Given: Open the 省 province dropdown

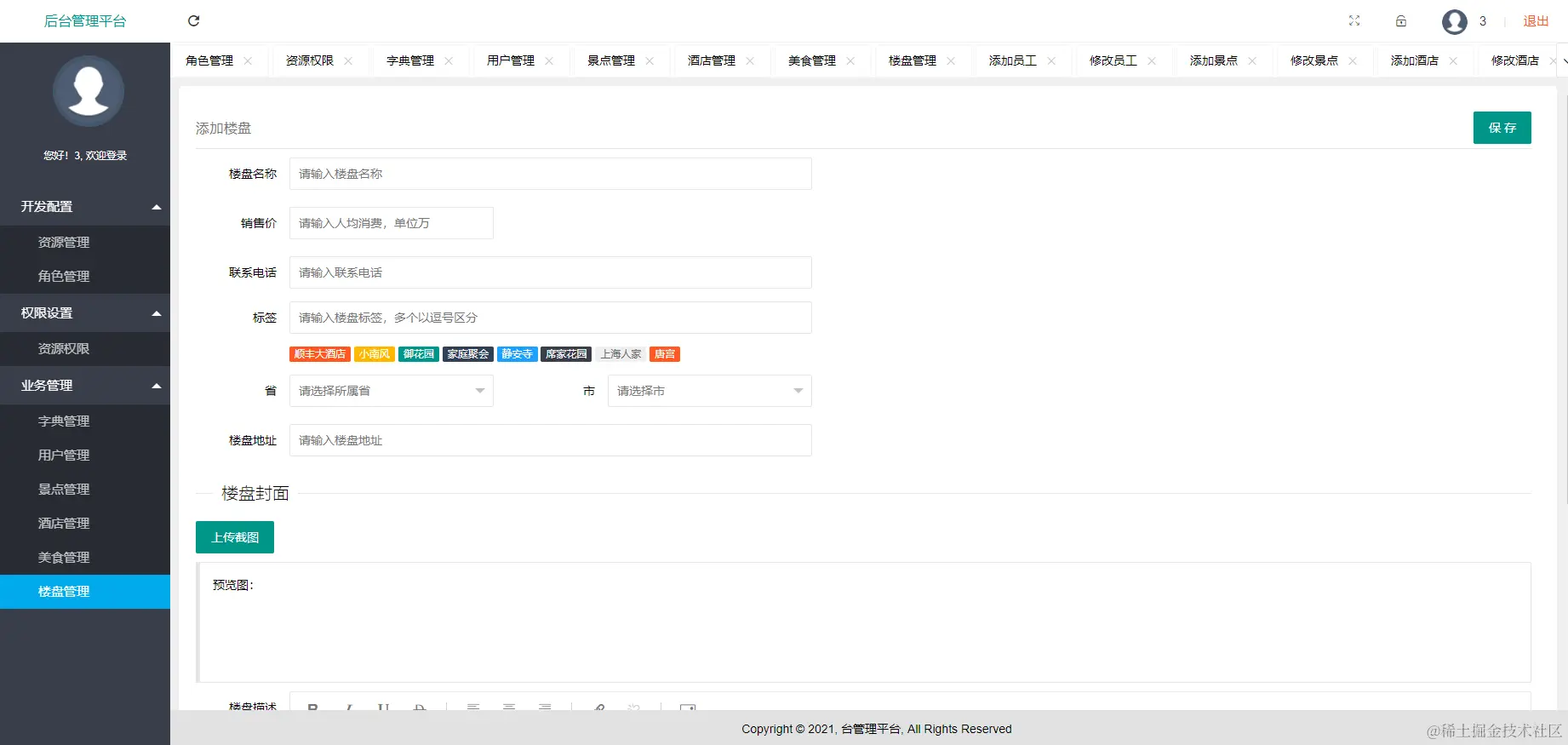Looking at the screenshot, I should [392, 391].
